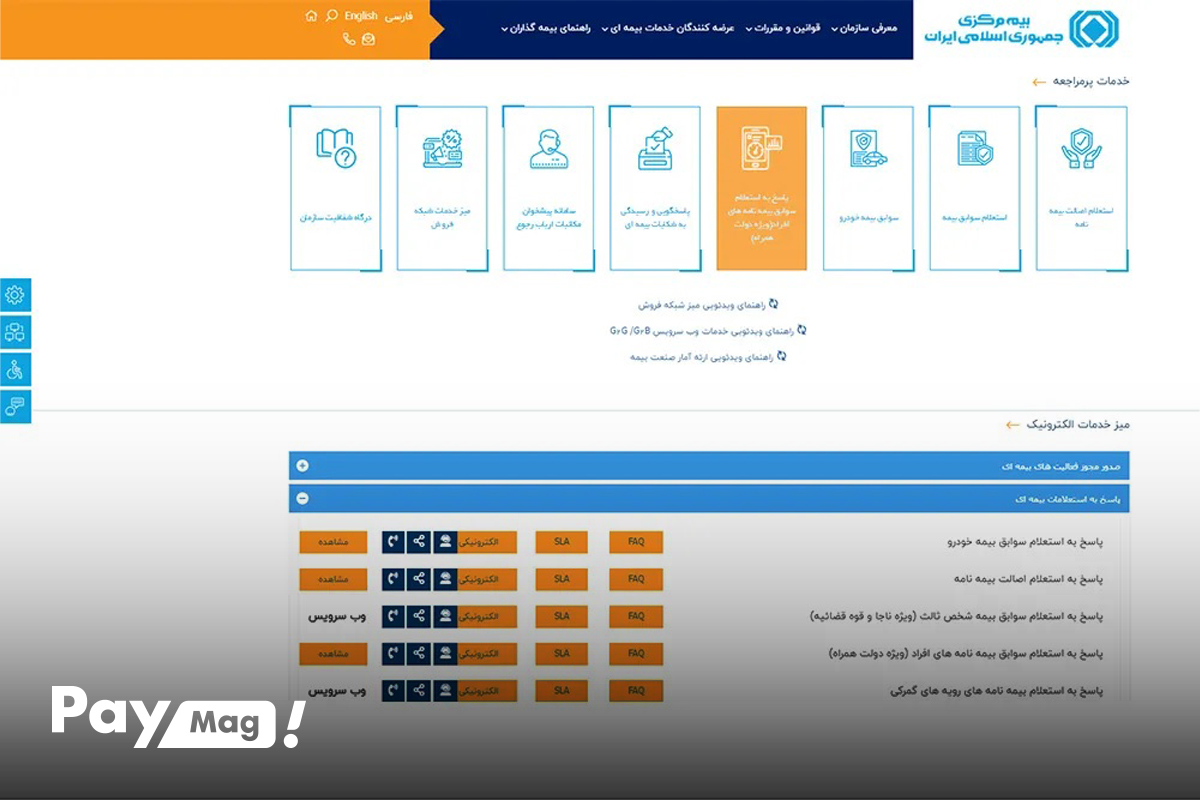Click the share icon in first service row
Screen dimensions: 1200x800
419,542
